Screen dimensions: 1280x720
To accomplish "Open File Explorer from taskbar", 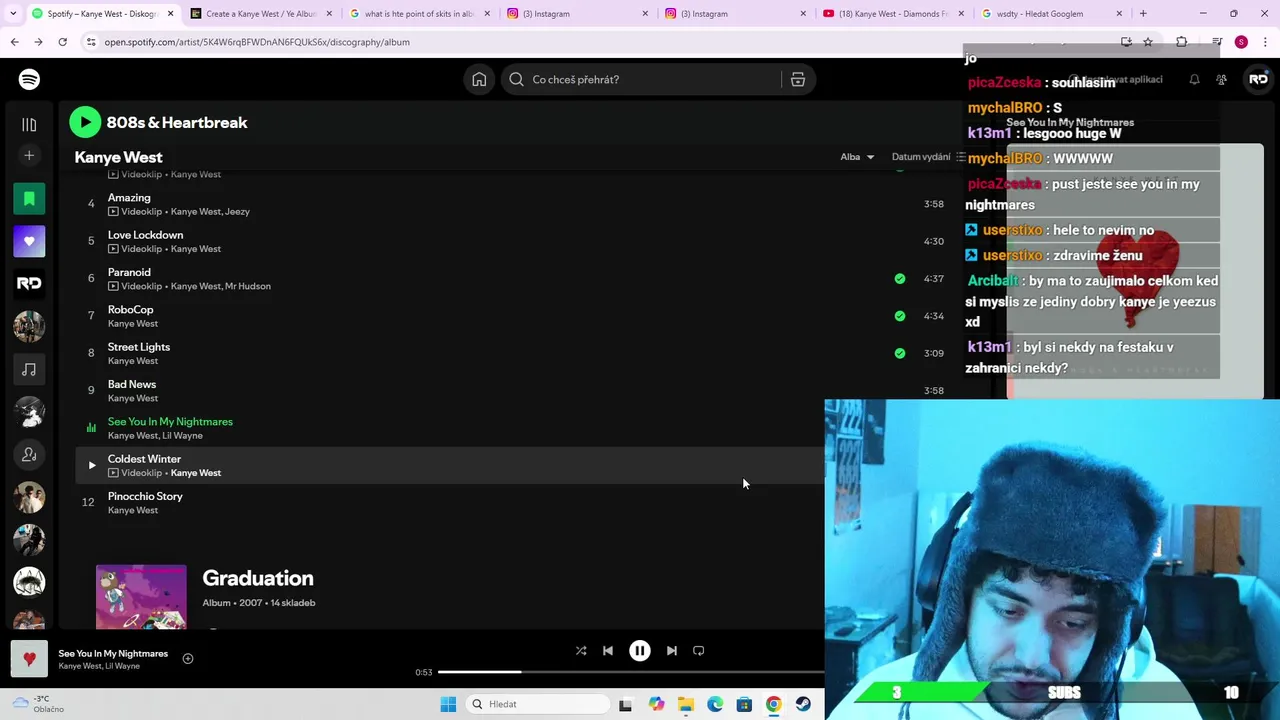I will coord(685,704).
